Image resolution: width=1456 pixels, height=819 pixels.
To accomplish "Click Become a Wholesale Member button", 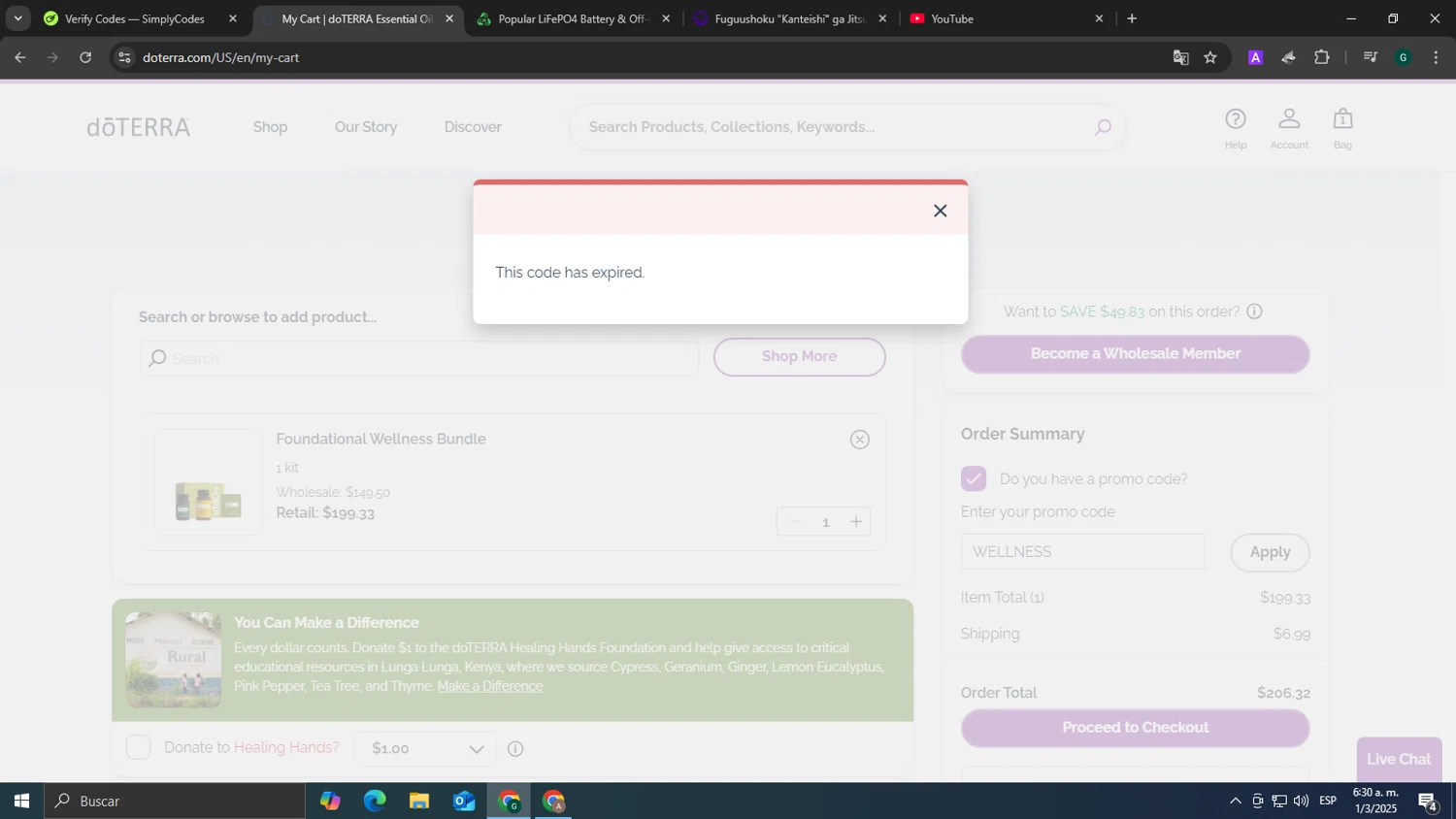I will tap(1135, 354).
